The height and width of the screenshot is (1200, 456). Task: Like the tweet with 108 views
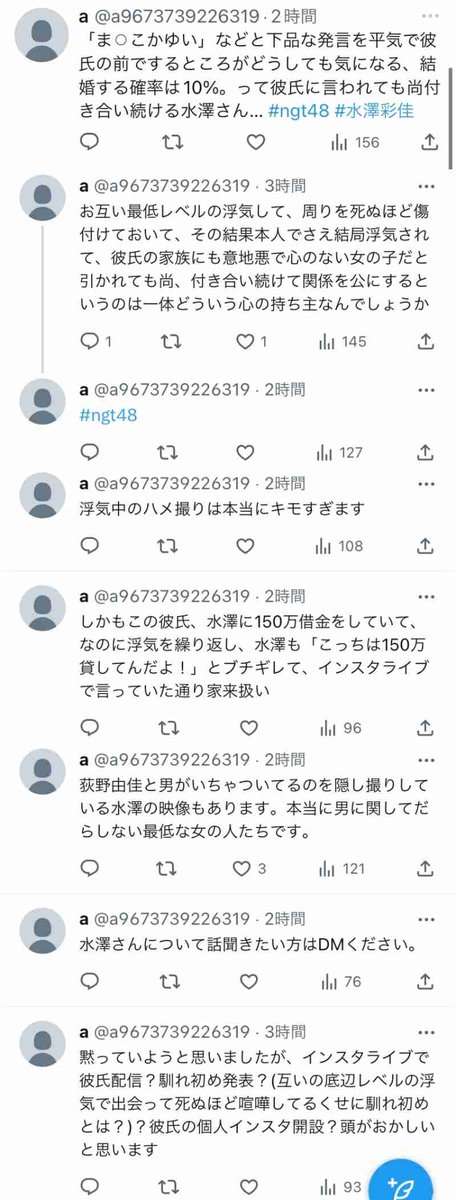[243, 546]
